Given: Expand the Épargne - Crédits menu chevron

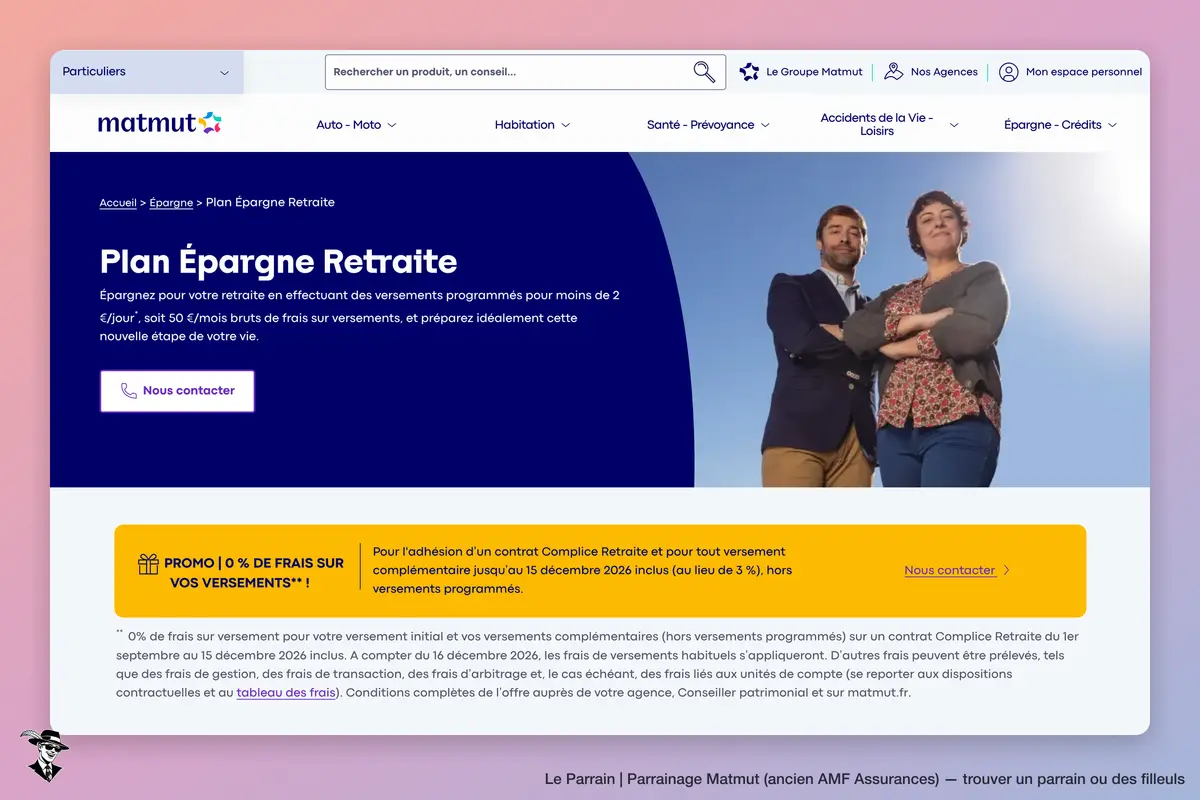Looking at the screenshot, I should (1112, 125).
